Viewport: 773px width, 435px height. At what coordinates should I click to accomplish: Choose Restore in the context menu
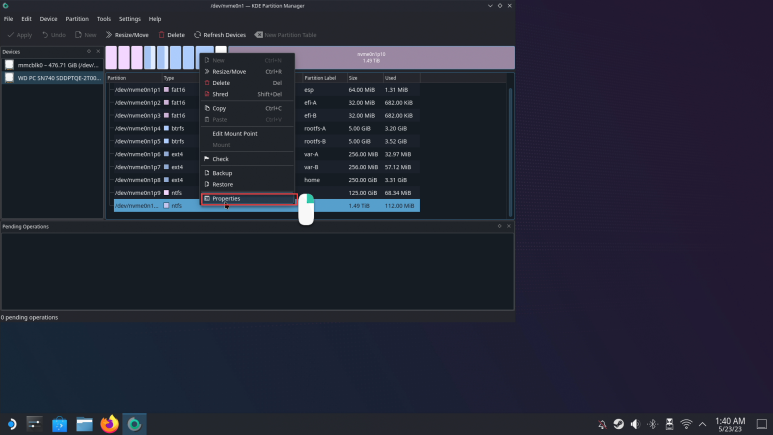click(247, 184)
